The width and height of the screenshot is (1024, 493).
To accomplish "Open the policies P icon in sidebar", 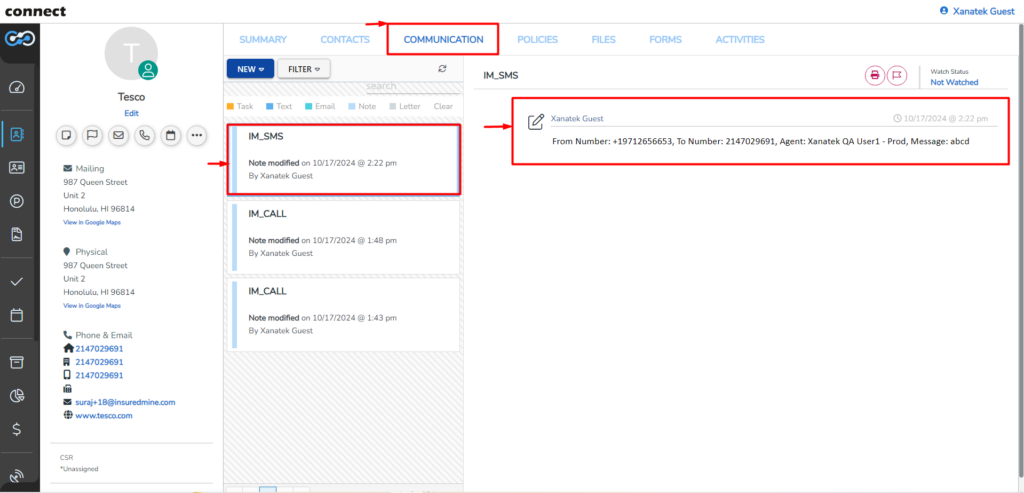I will click(17, 201).
